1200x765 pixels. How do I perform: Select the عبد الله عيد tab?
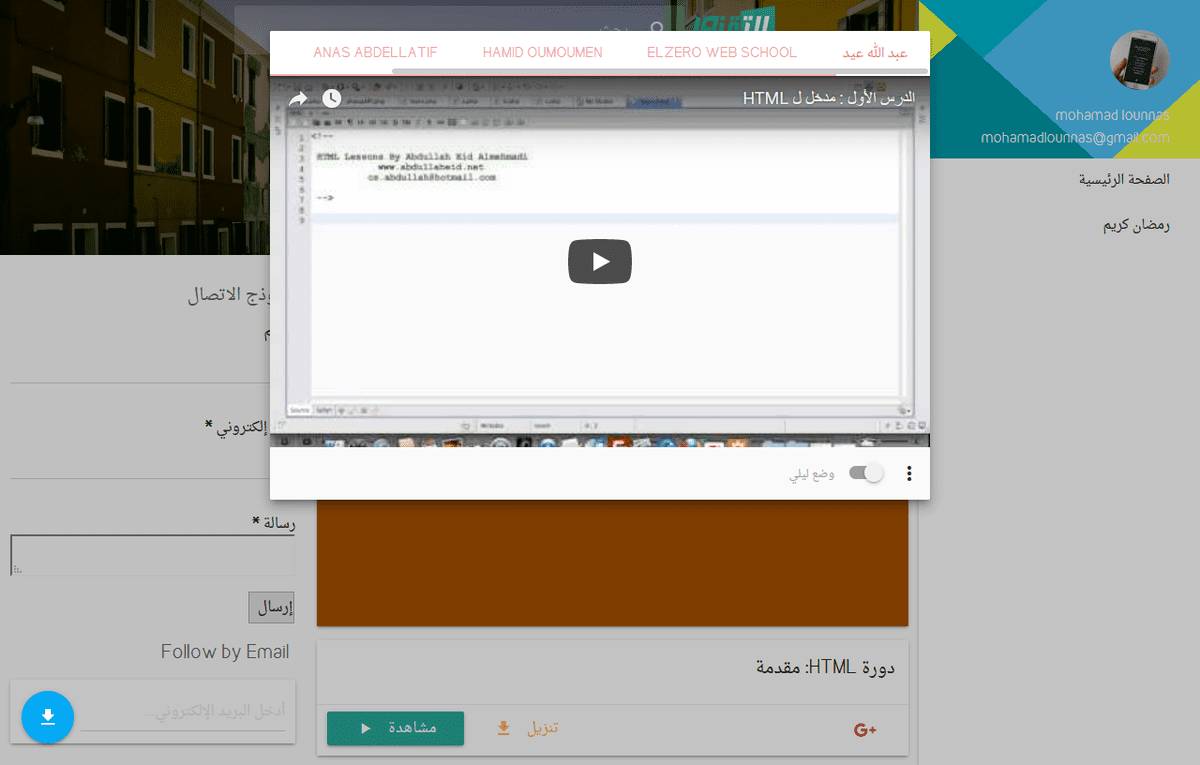tap(875, 52)
